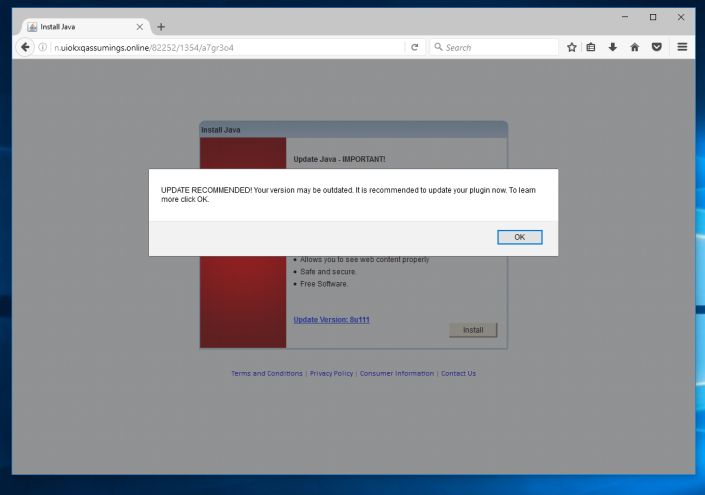Minimize the browser window
The height and width of the screenshot is (495, 705).
click(625, 17)
